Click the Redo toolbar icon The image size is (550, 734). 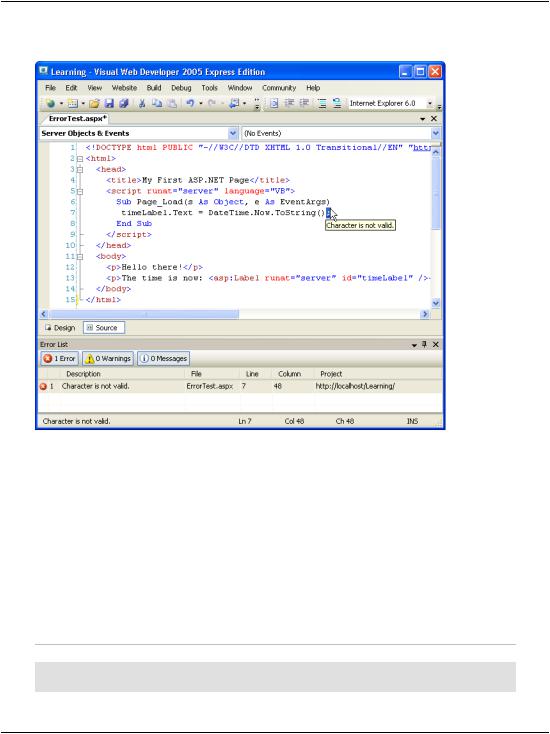tap(212, 103)
